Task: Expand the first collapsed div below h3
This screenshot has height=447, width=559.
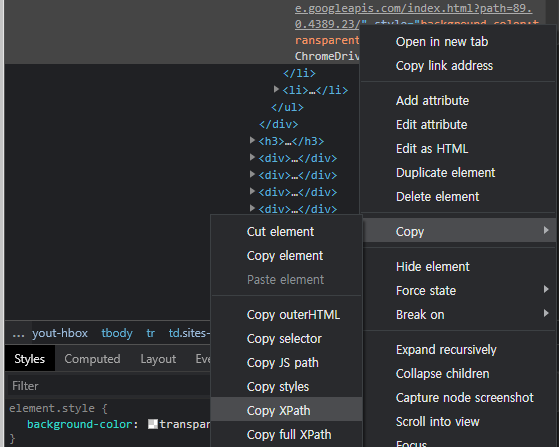Action: 252,157
